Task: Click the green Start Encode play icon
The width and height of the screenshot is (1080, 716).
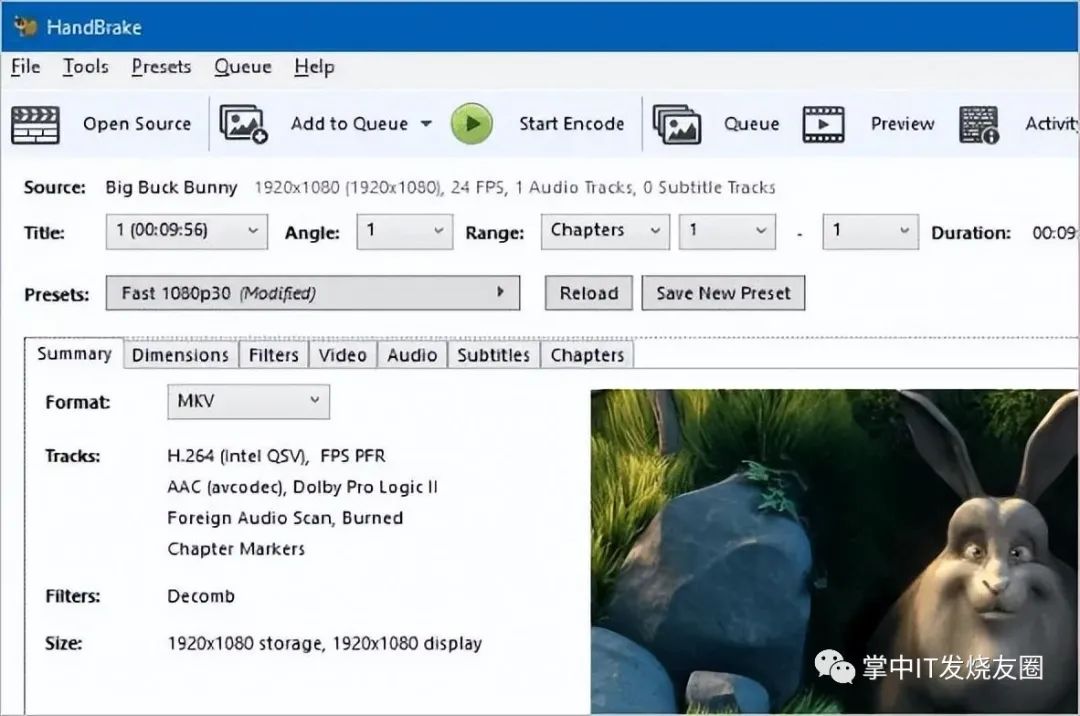Action: click(472, 124)
